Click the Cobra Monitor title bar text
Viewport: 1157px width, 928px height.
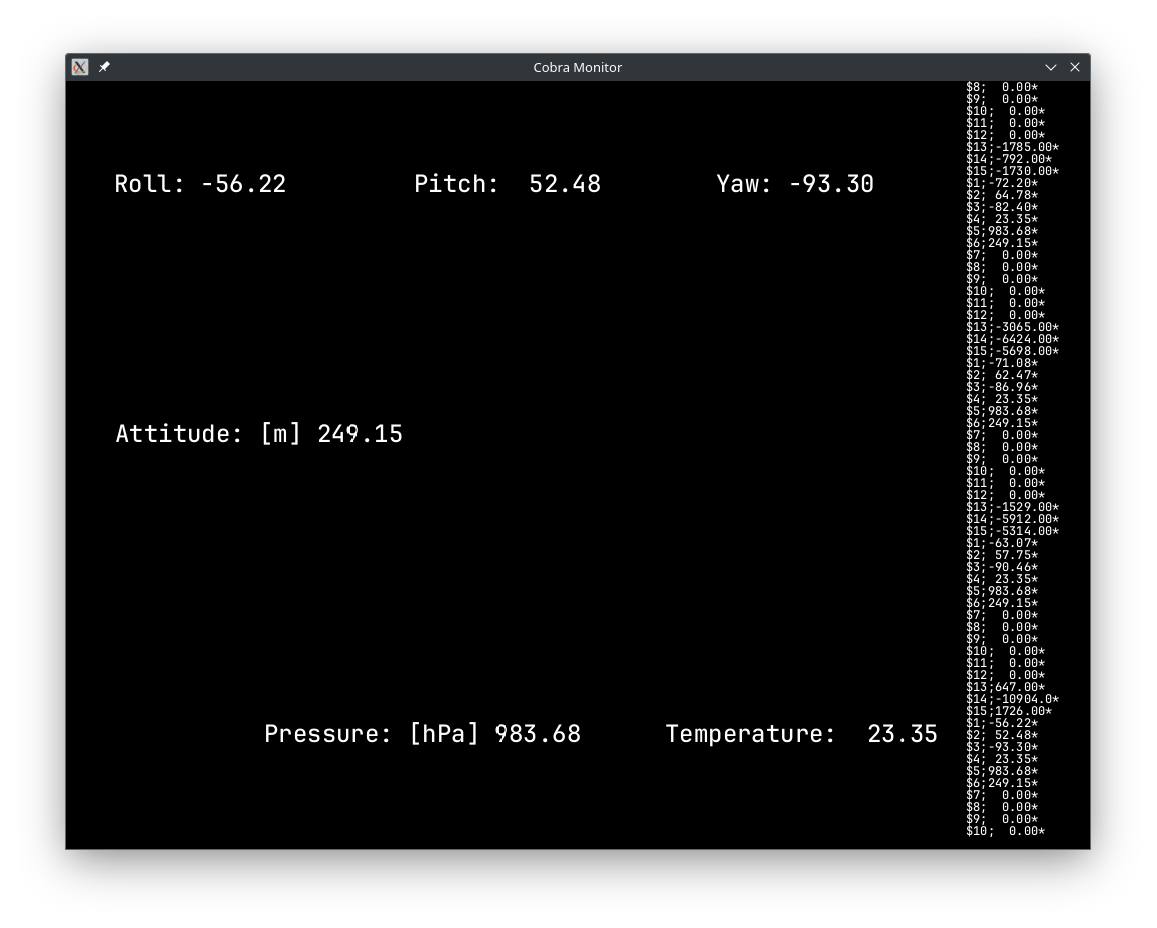point(577,67)
